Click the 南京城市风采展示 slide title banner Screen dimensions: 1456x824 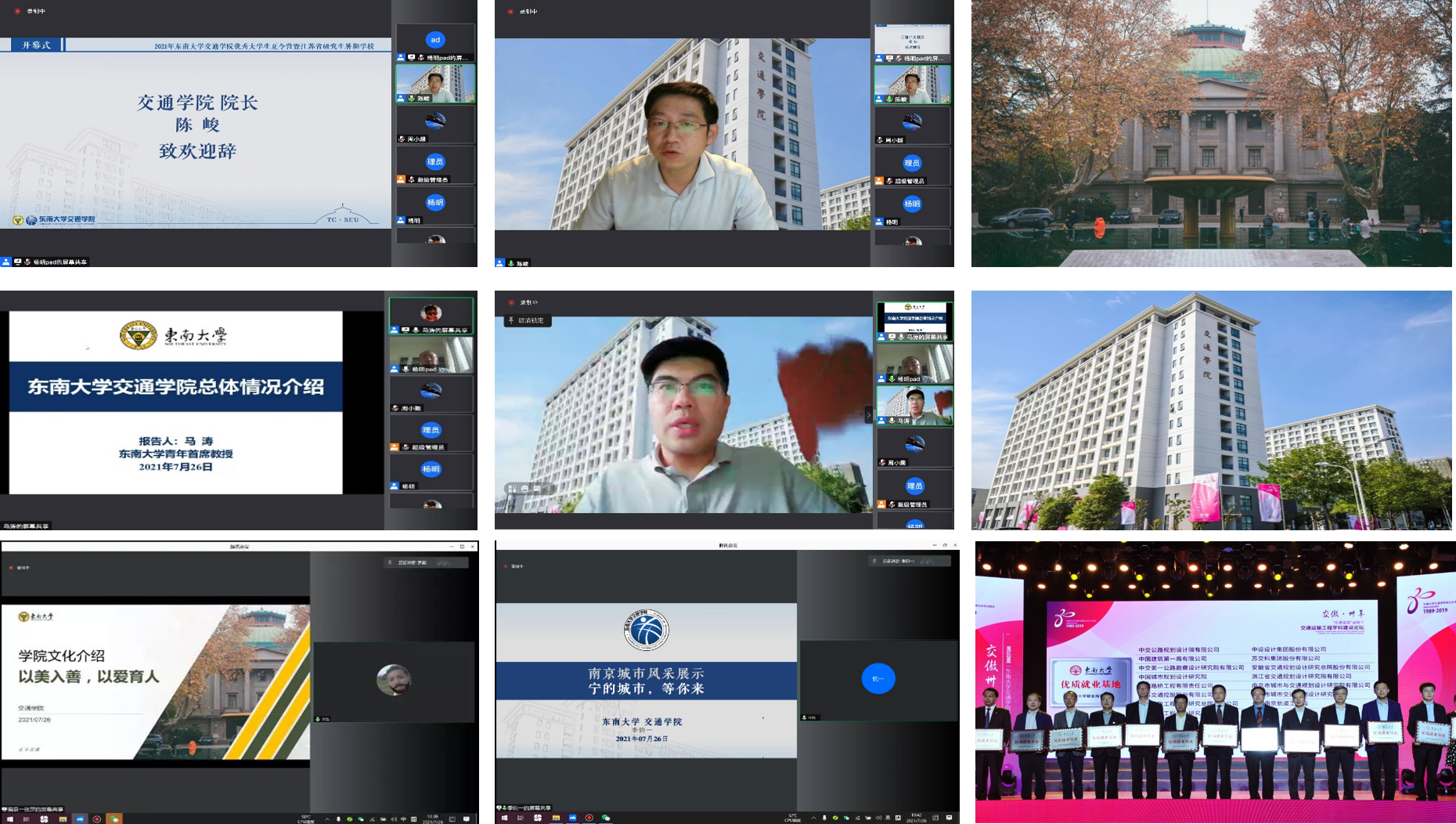(647, 681)
